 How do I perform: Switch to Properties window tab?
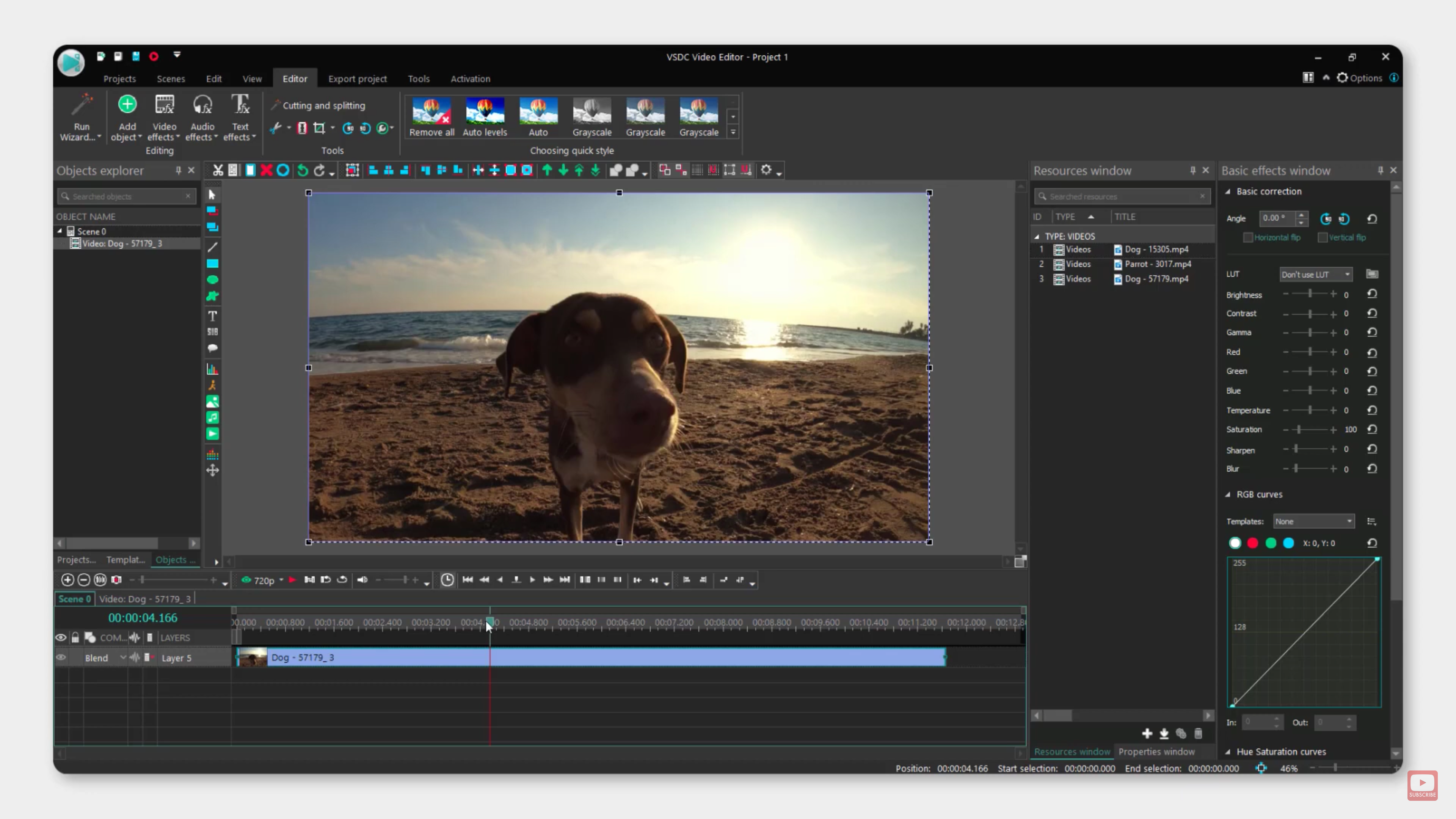click(x=1156, y=751)
